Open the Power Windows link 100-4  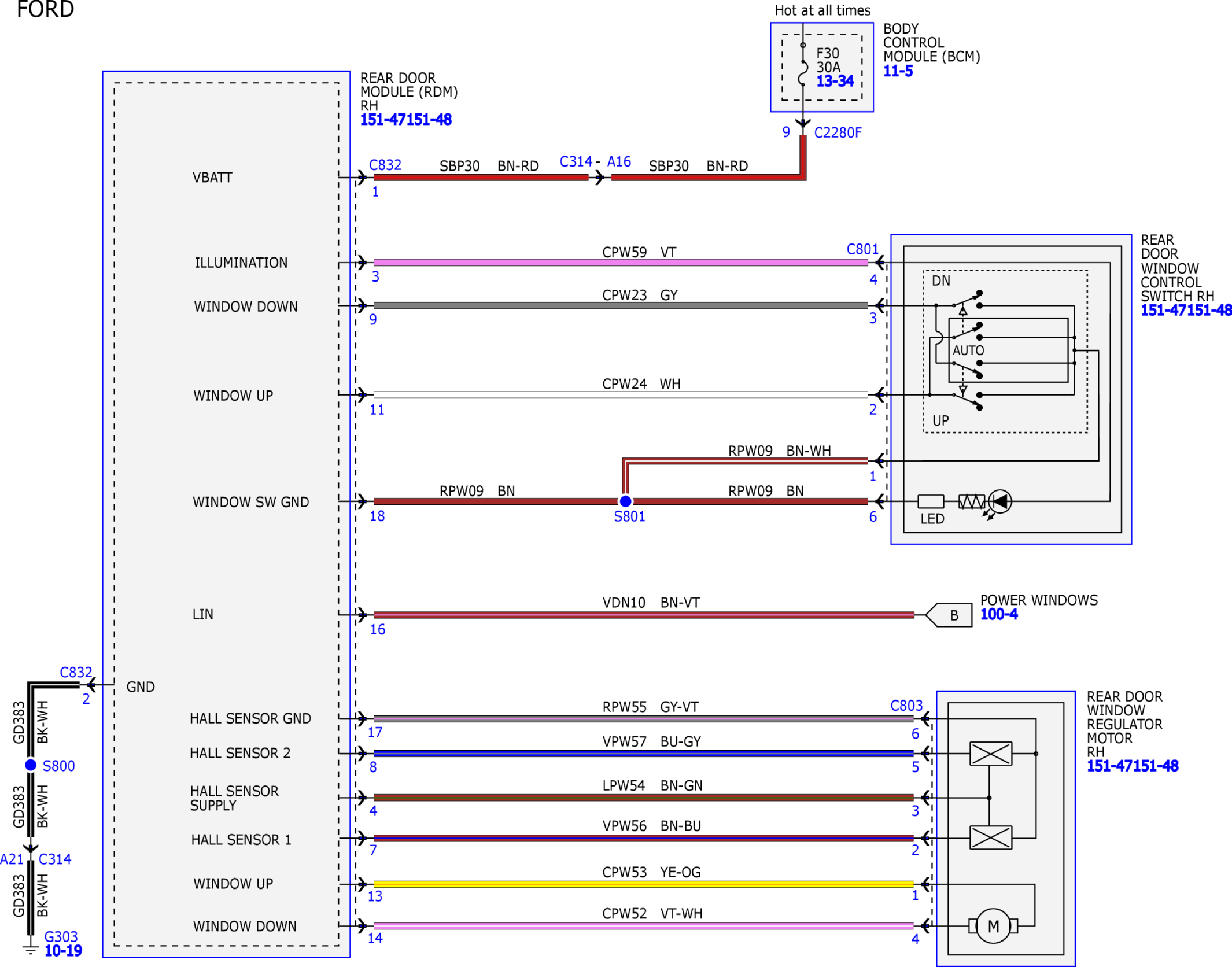(x=998, y=614)
